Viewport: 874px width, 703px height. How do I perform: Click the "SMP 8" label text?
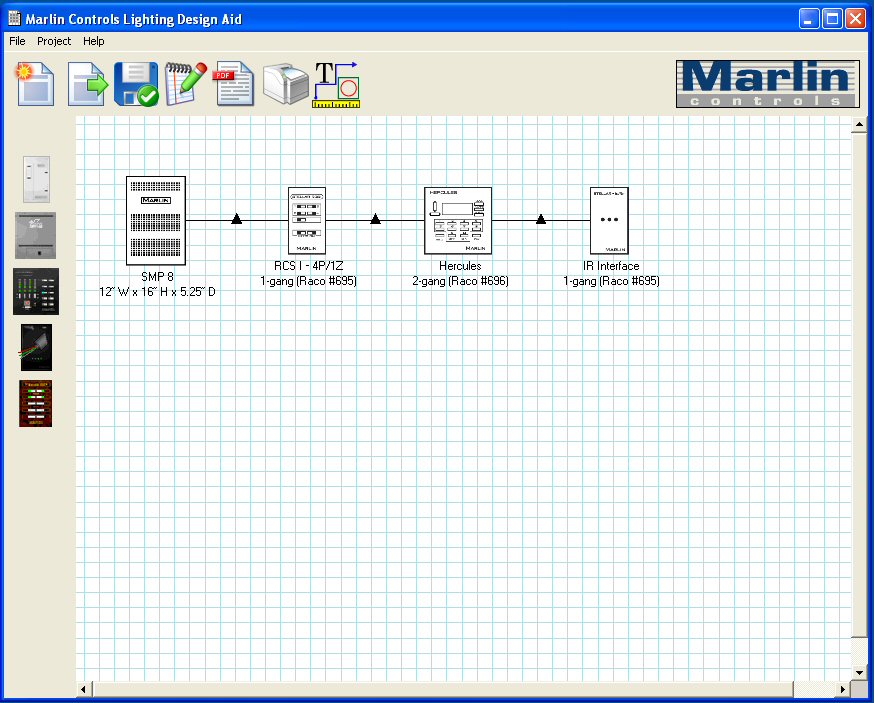click(x=157, y=277)
